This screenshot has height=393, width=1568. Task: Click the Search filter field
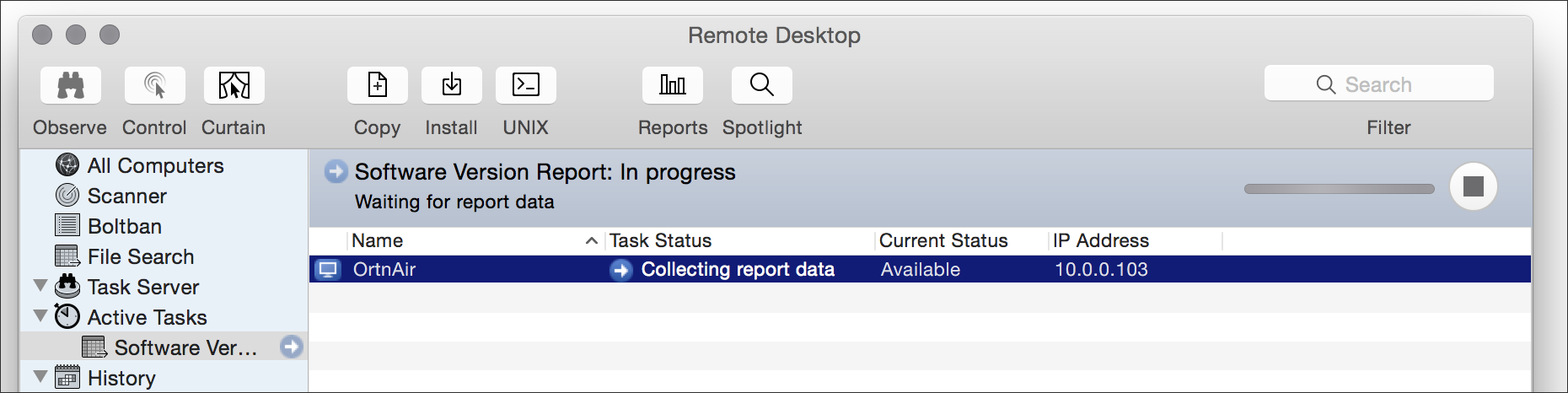[x=1379, y=84]
